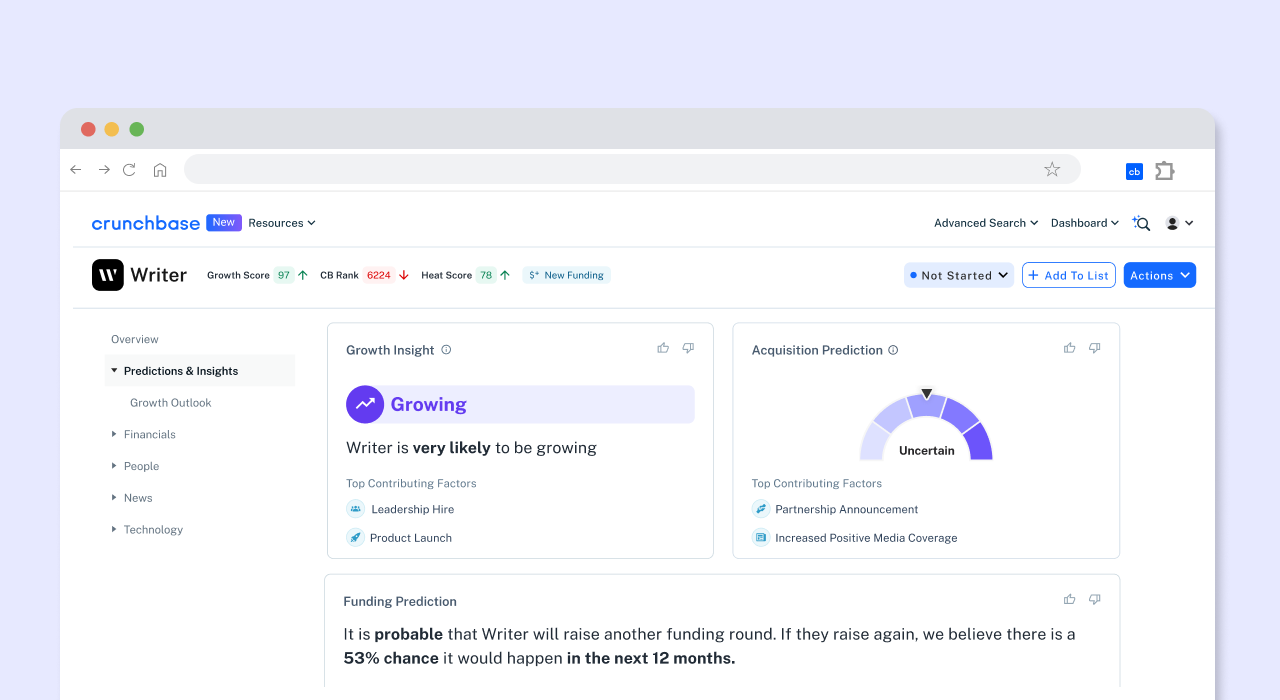Bookmark page with the star icon
Image resolution: width=1280 pixels, height=700 pixels.
(1052, 169)
